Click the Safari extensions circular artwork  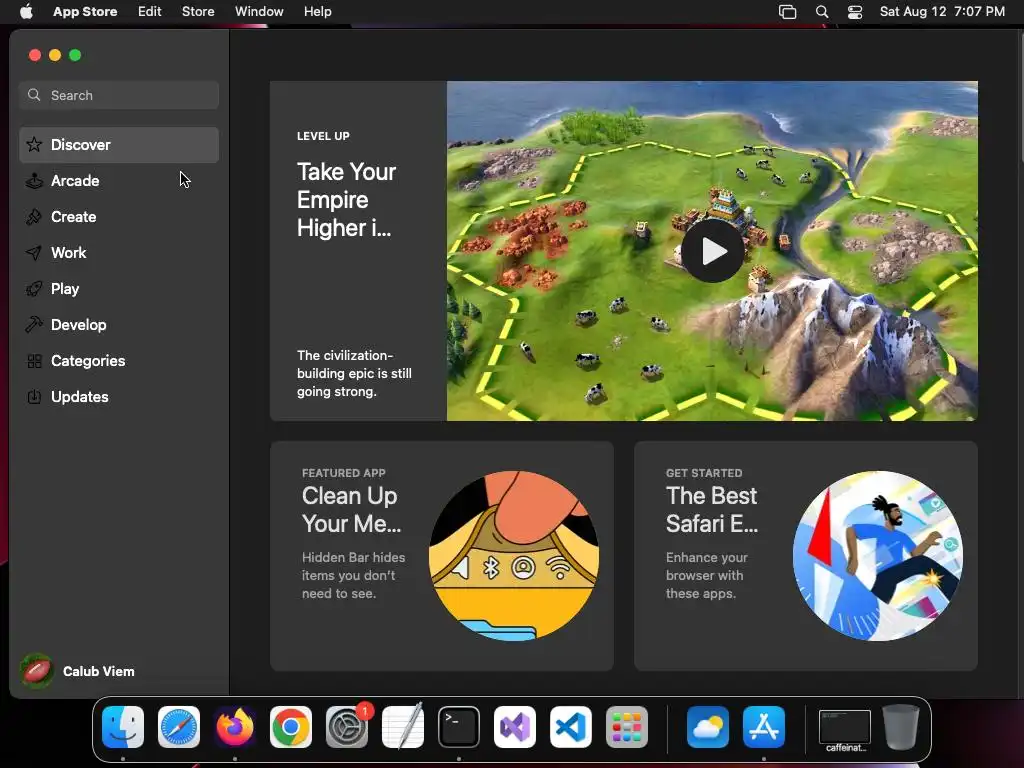pyautogui.click(x=878, y=556)
